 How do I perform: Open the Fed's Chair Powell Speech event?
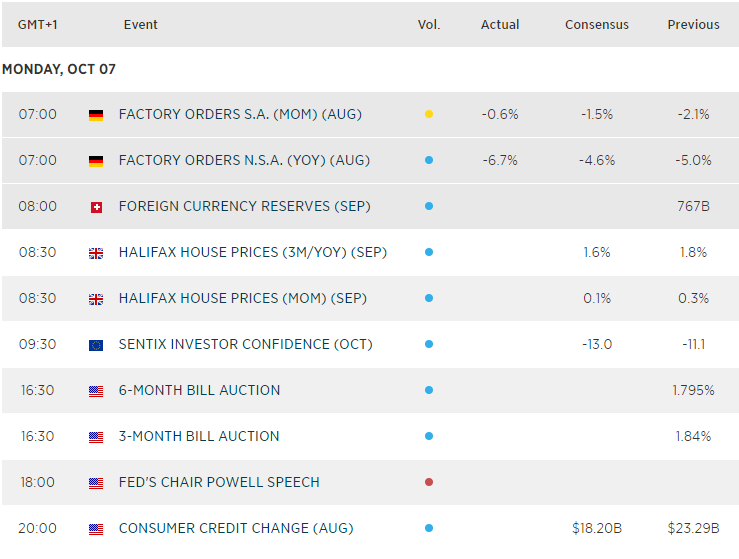point(219,483)
